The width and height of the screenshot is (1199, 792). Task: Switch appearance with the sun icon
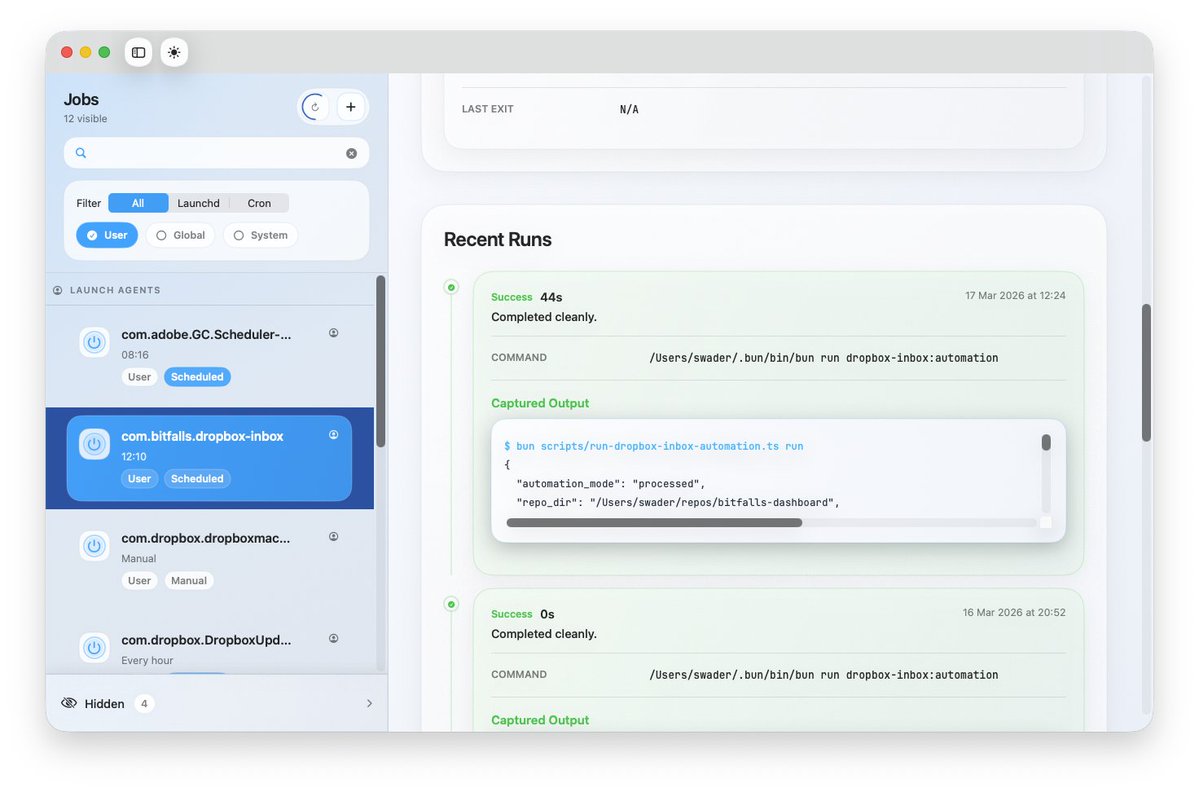tap(174, 53)
